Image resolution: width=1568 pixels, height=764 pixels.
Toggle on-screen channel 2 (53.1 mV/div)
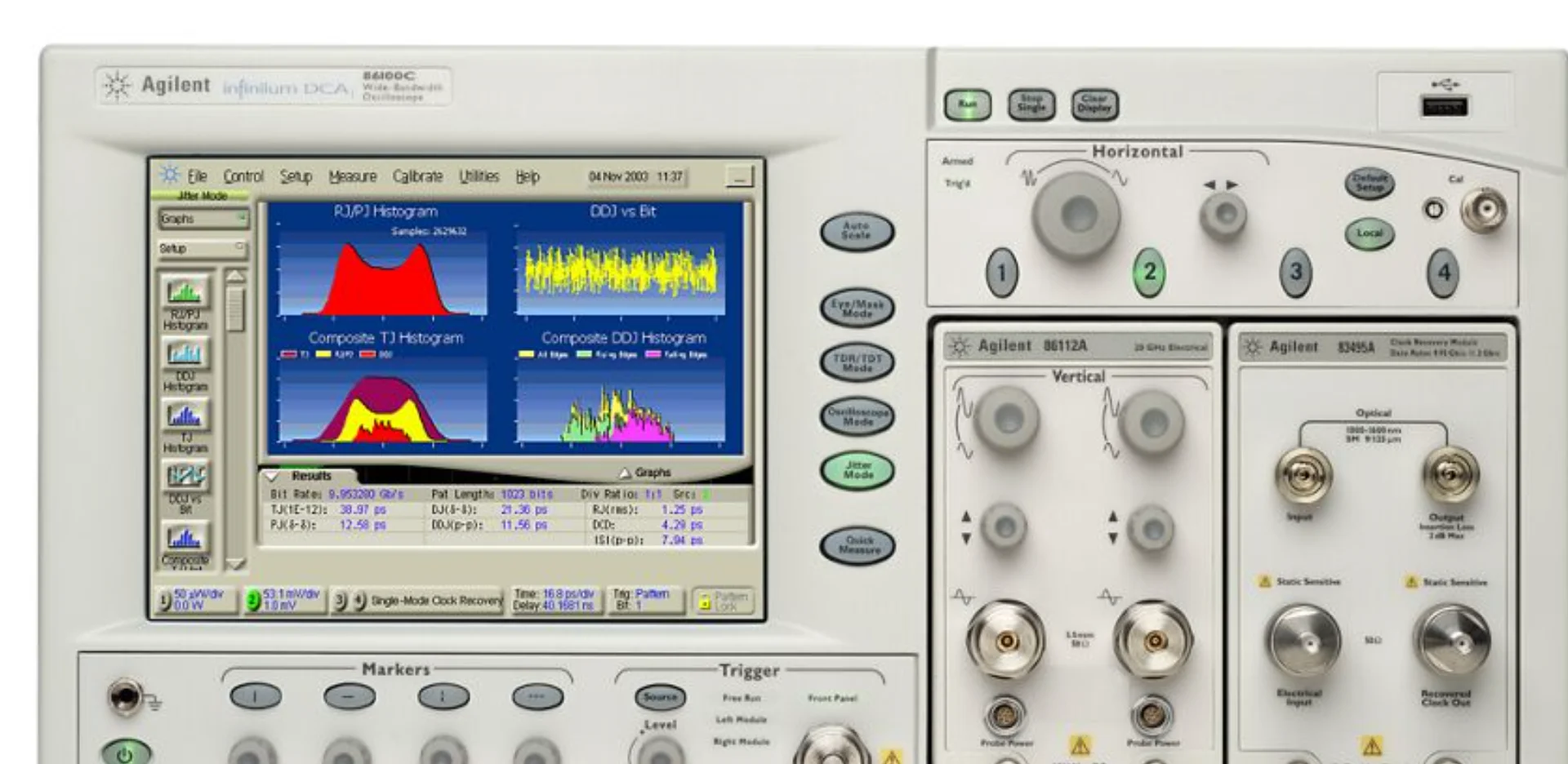point(285,600)
